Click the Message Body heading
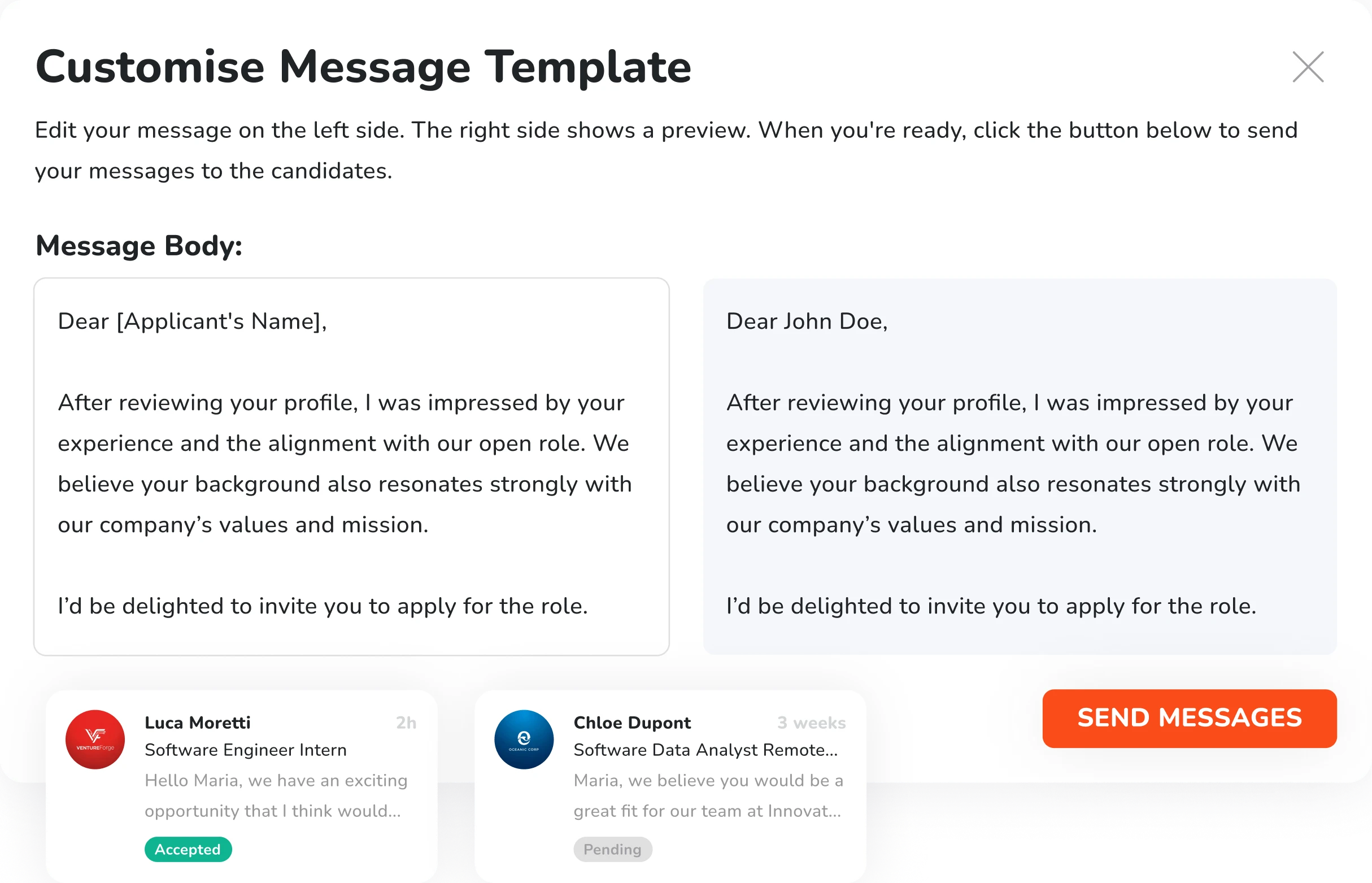The height and width of the screenshot is (883, 1372). coord(138,245)
